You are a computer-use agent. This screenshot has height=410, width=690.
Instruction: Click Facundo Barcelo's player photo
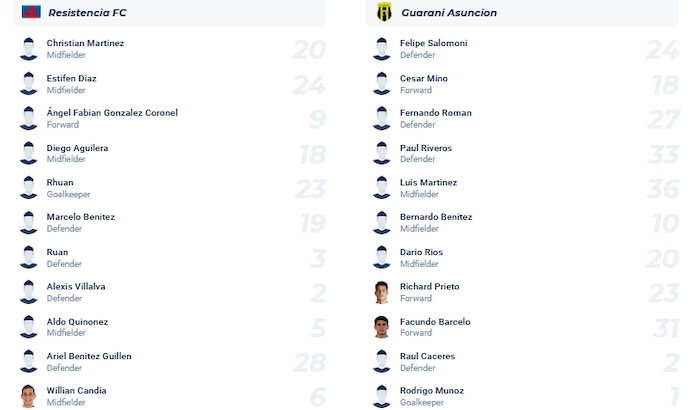380,327
